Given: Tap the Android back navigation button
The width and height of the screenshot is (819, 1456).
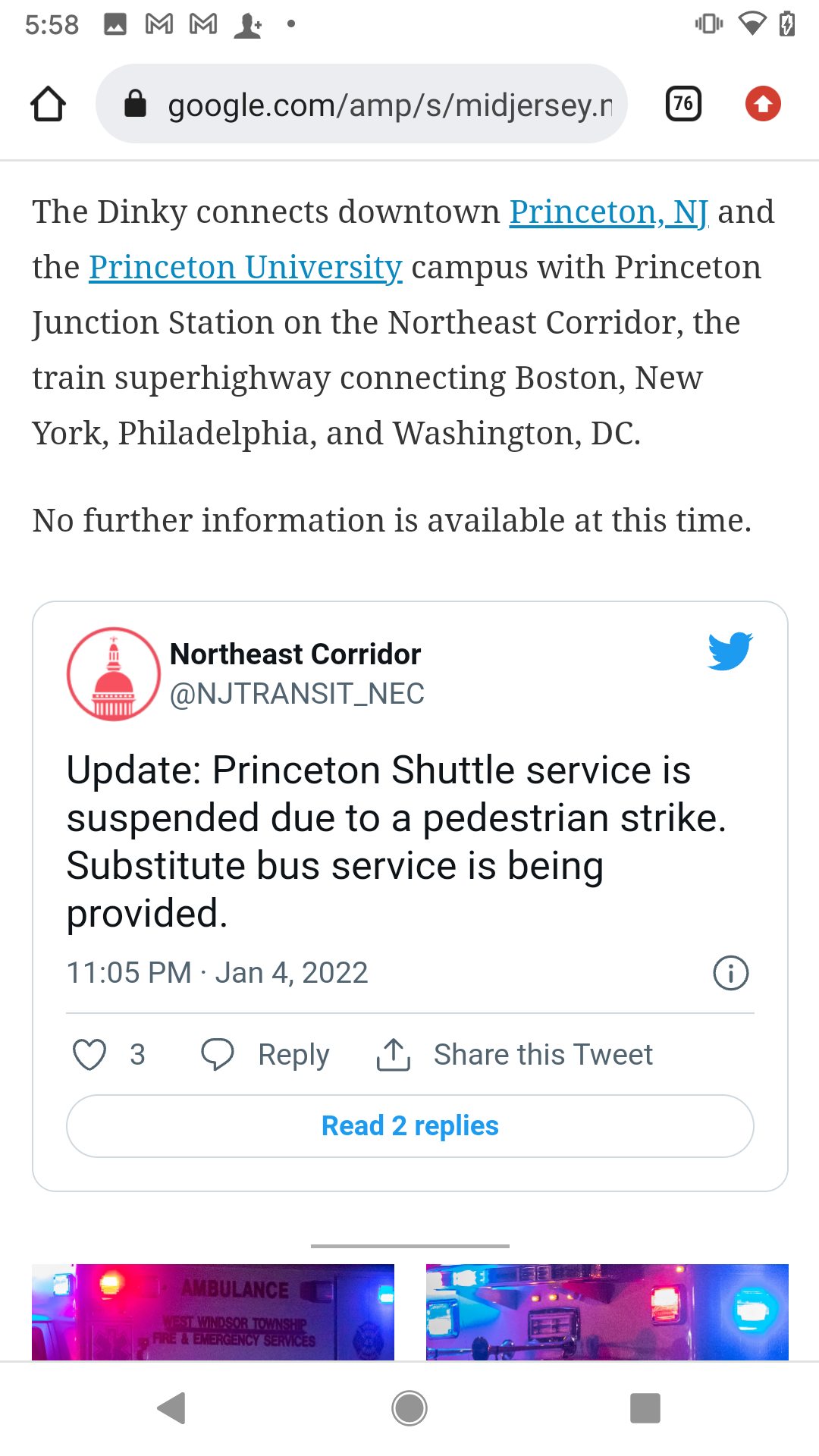Looking at the screenshot, I should tap(171, 1408).
